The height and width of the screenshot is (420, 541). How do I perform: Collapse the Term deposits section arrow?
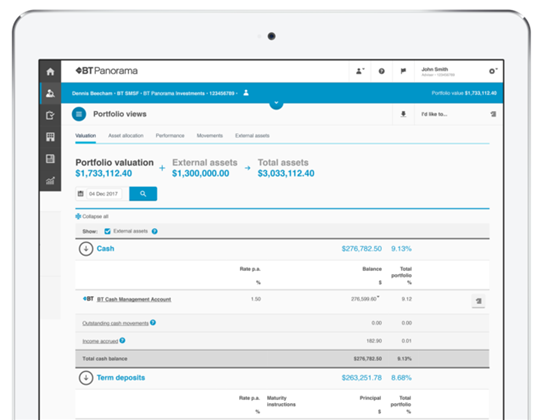pos(86,378)
